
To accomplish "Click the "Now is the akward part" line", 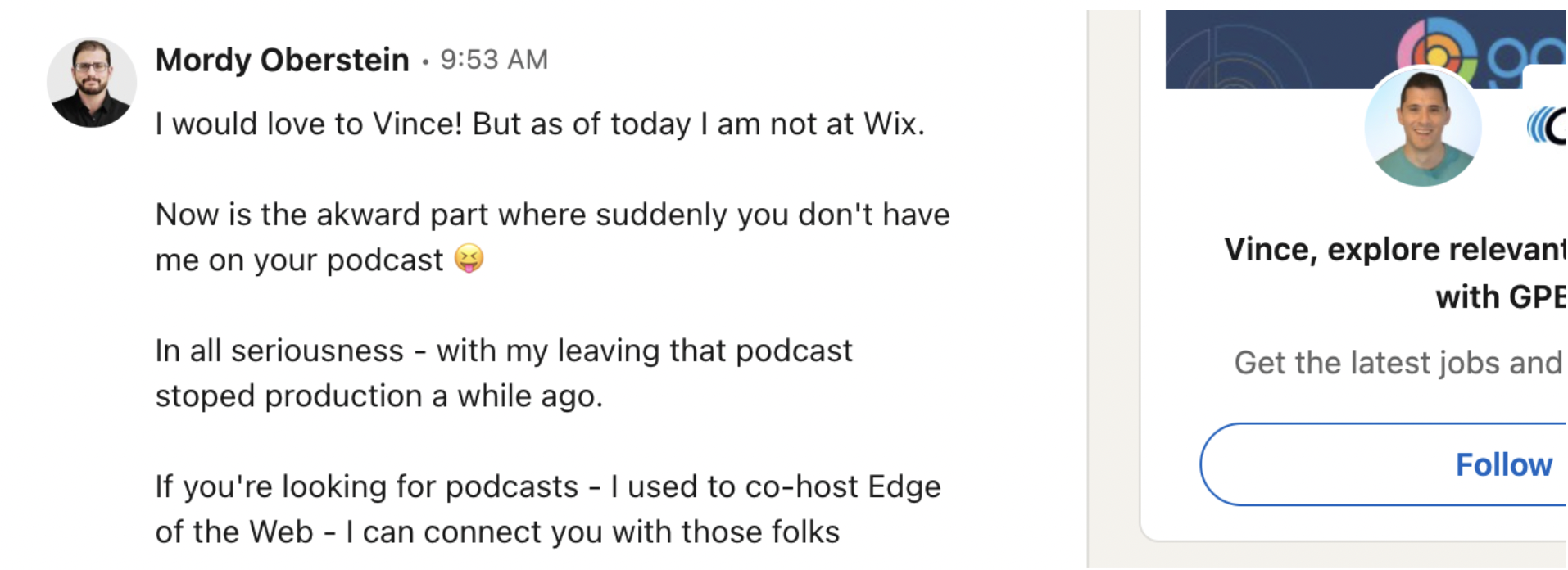I will (552, 215).
